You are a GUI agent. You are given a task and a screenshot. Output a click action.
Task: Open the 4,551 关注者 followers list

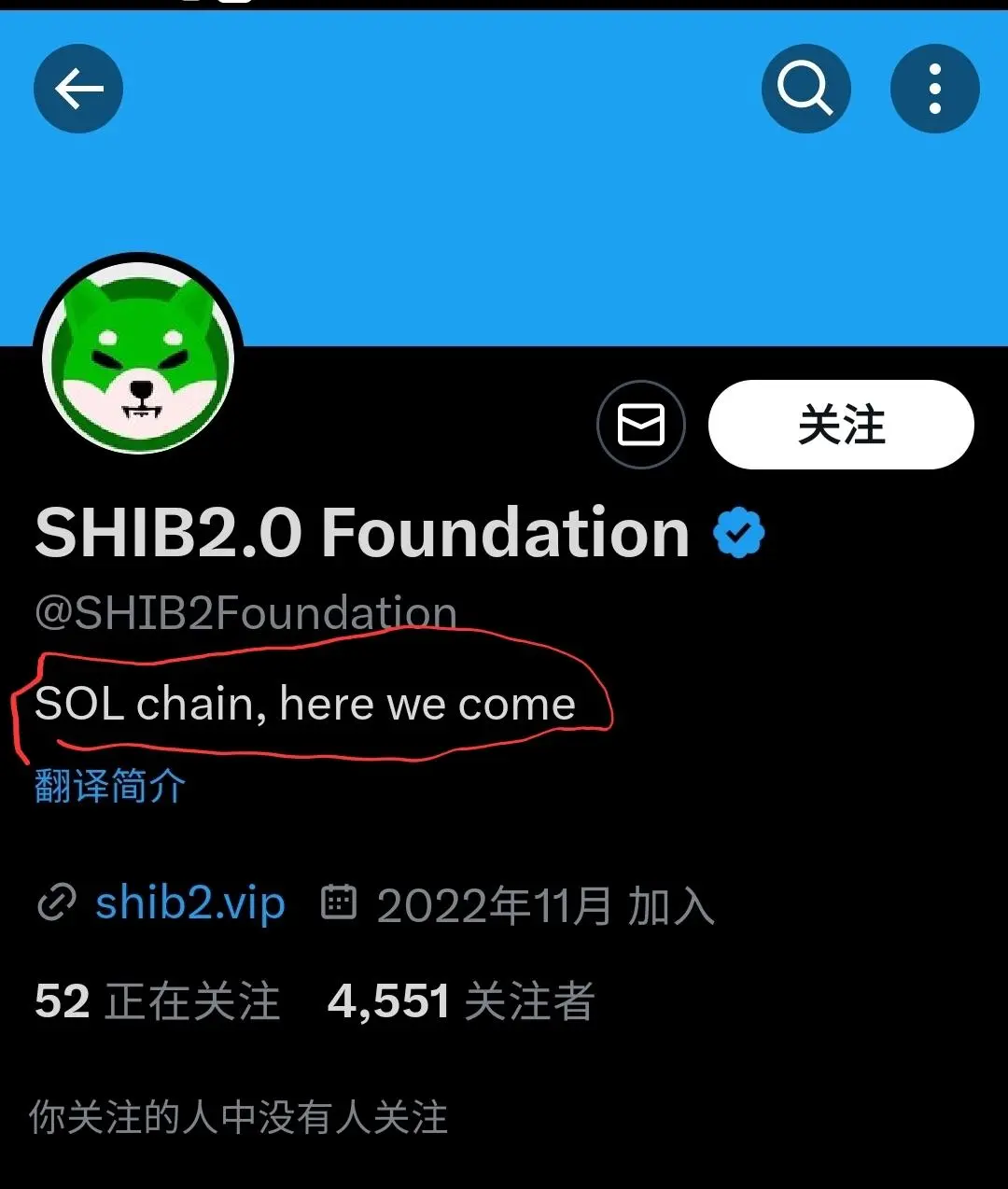461,1001
